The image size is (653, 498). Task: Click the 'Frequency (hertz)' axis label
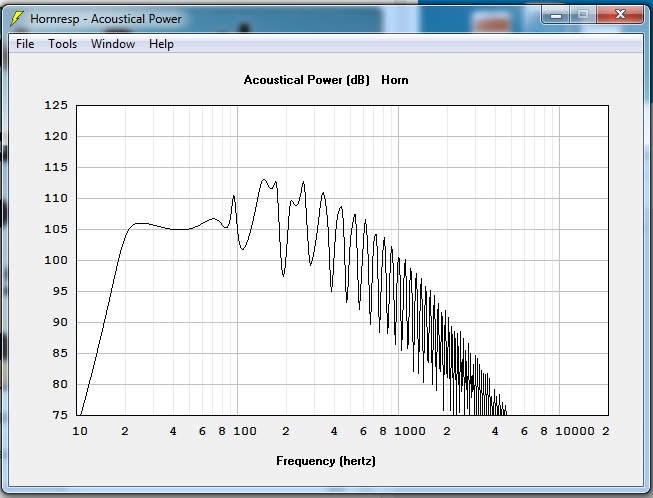326,461
